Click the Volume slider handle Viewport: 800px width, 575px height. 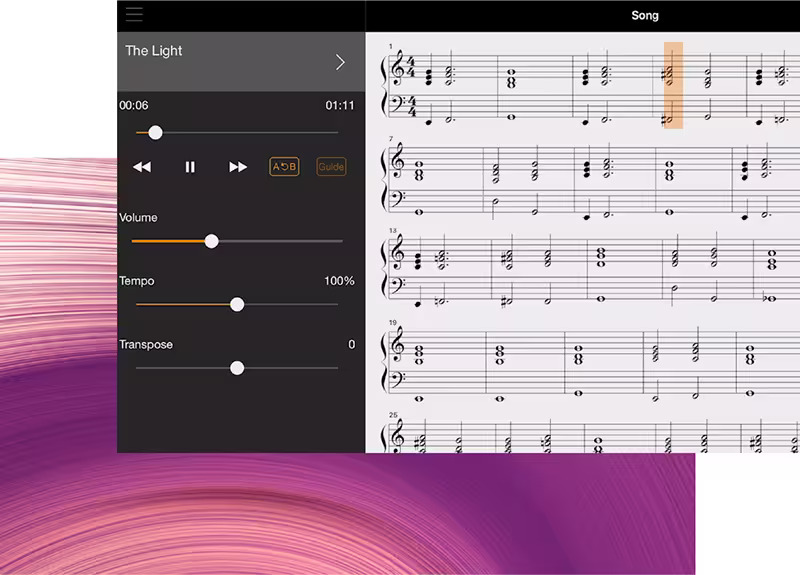point(211,241)
